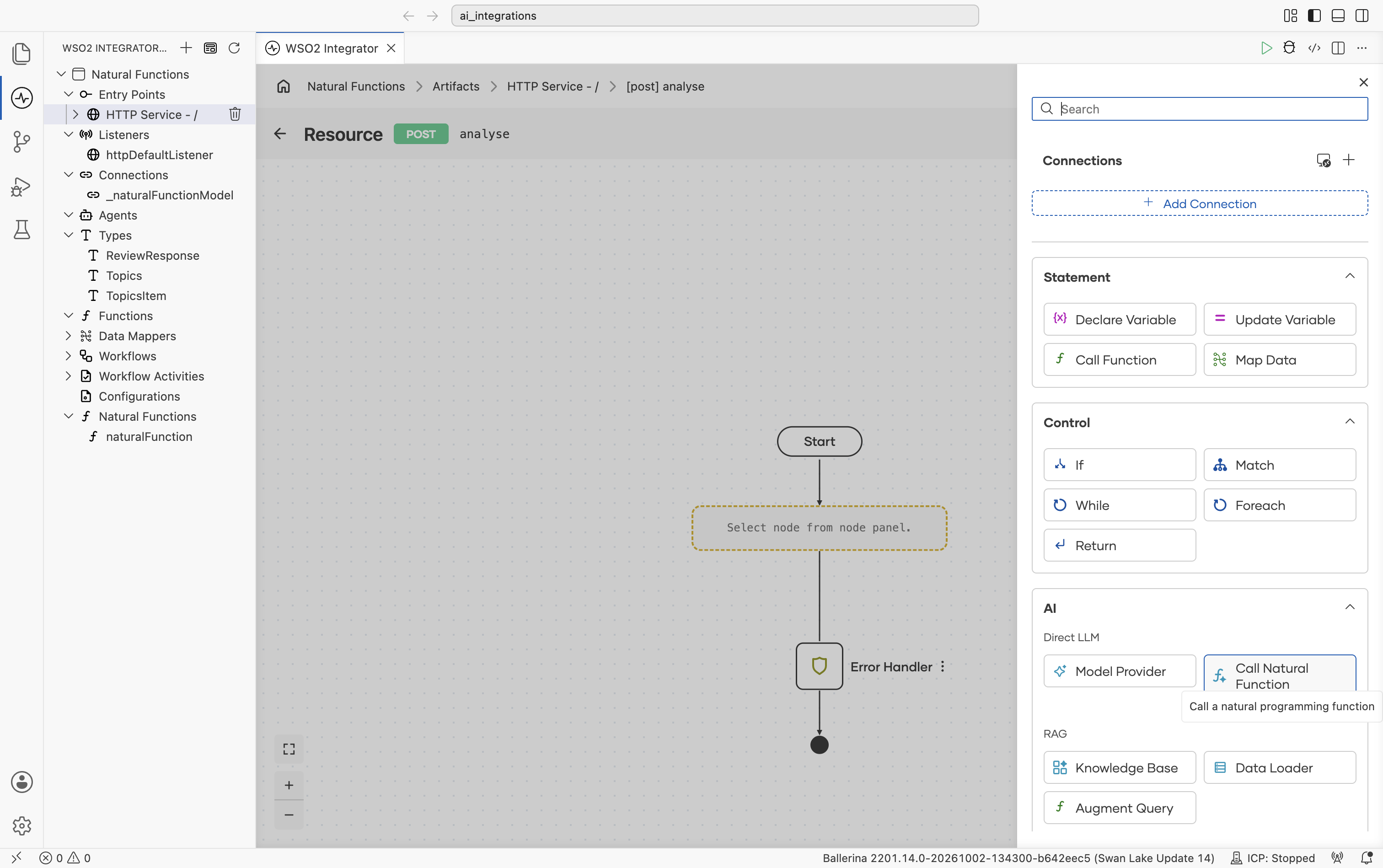Open Error Handler options menu
This screenshot has width=1383, height=868.
pos(943,666)
